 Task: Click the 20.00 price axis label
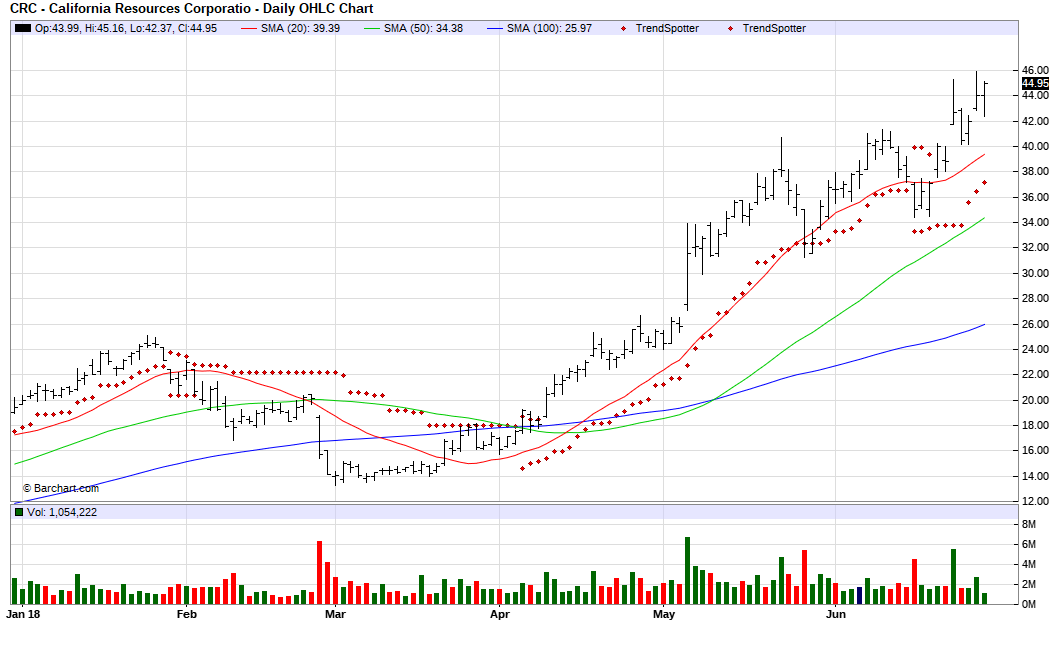click(x=1035, y=400)
